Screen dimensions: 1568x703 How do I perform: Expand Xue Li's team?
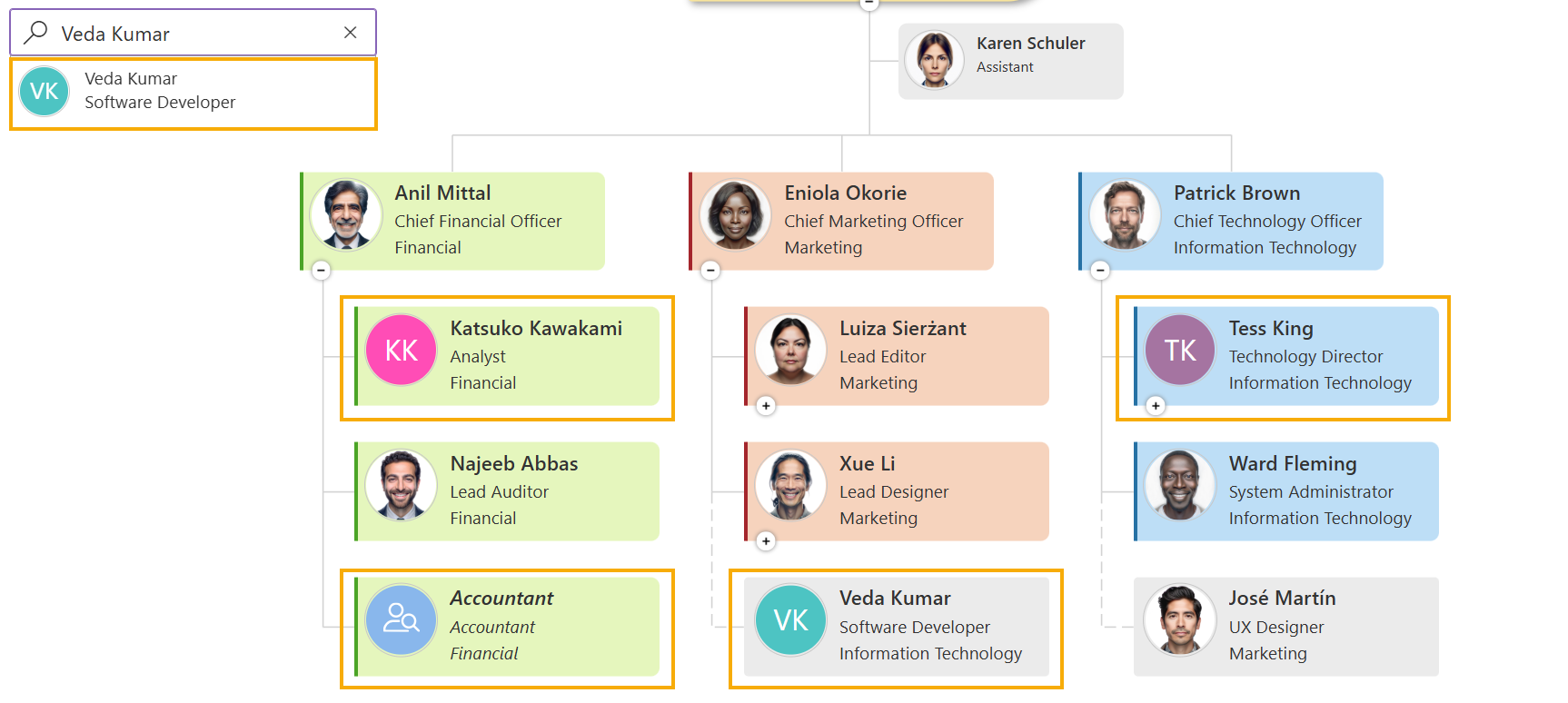pyautogui.click(x=766, y=540)
